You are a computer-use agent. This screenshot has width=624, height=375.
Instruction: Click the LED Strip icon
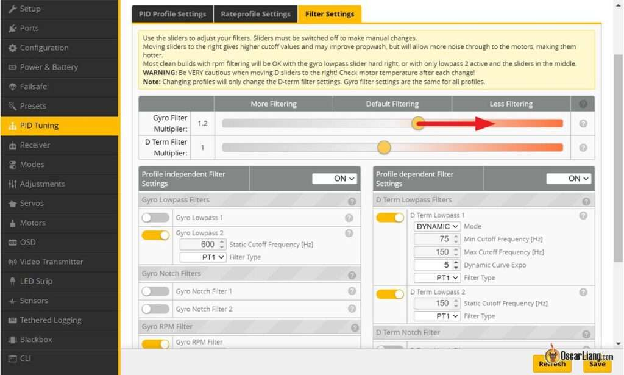(x=12, y=281)
